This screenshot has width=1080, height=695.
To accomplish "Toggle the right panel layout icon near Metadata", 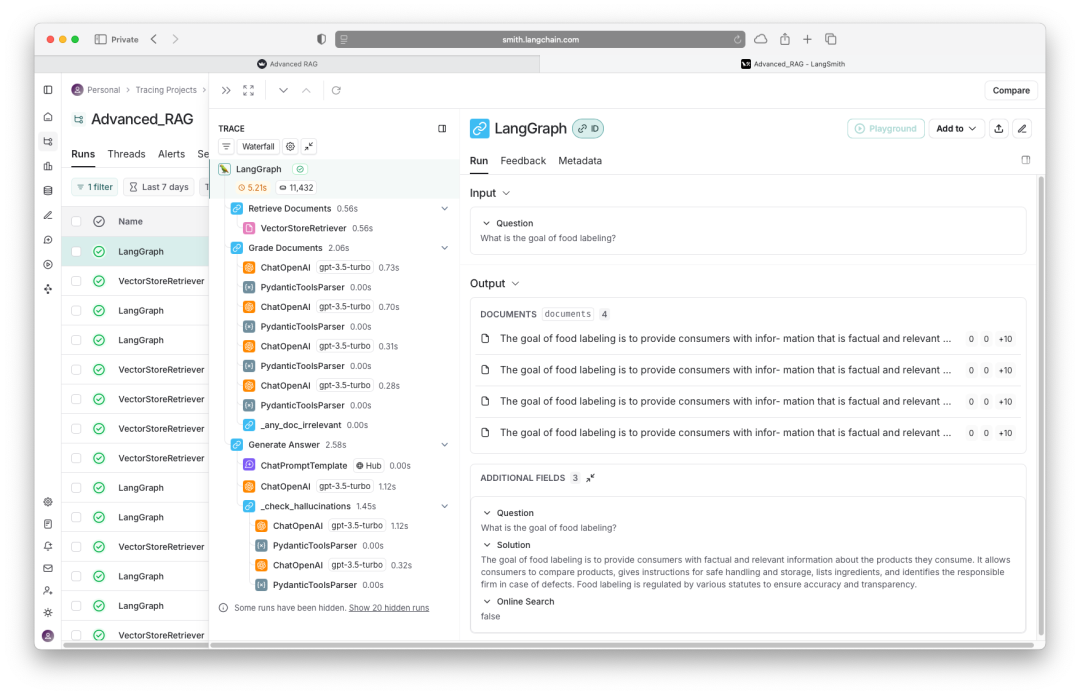I will pos(1026,160).
